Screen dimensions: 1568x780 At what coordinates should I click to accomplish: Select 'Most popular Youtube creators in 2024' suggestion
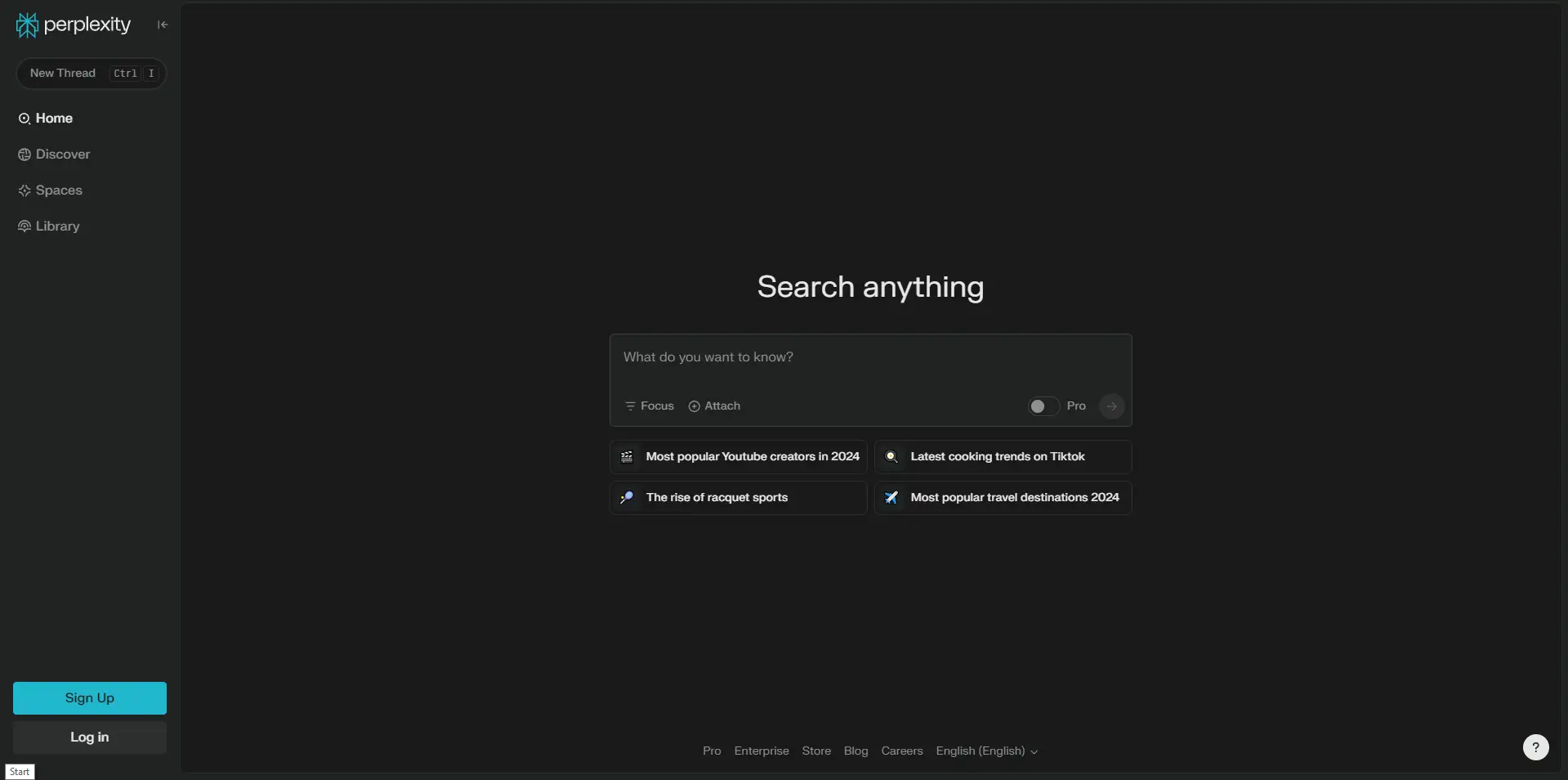[x=739, y=457]
